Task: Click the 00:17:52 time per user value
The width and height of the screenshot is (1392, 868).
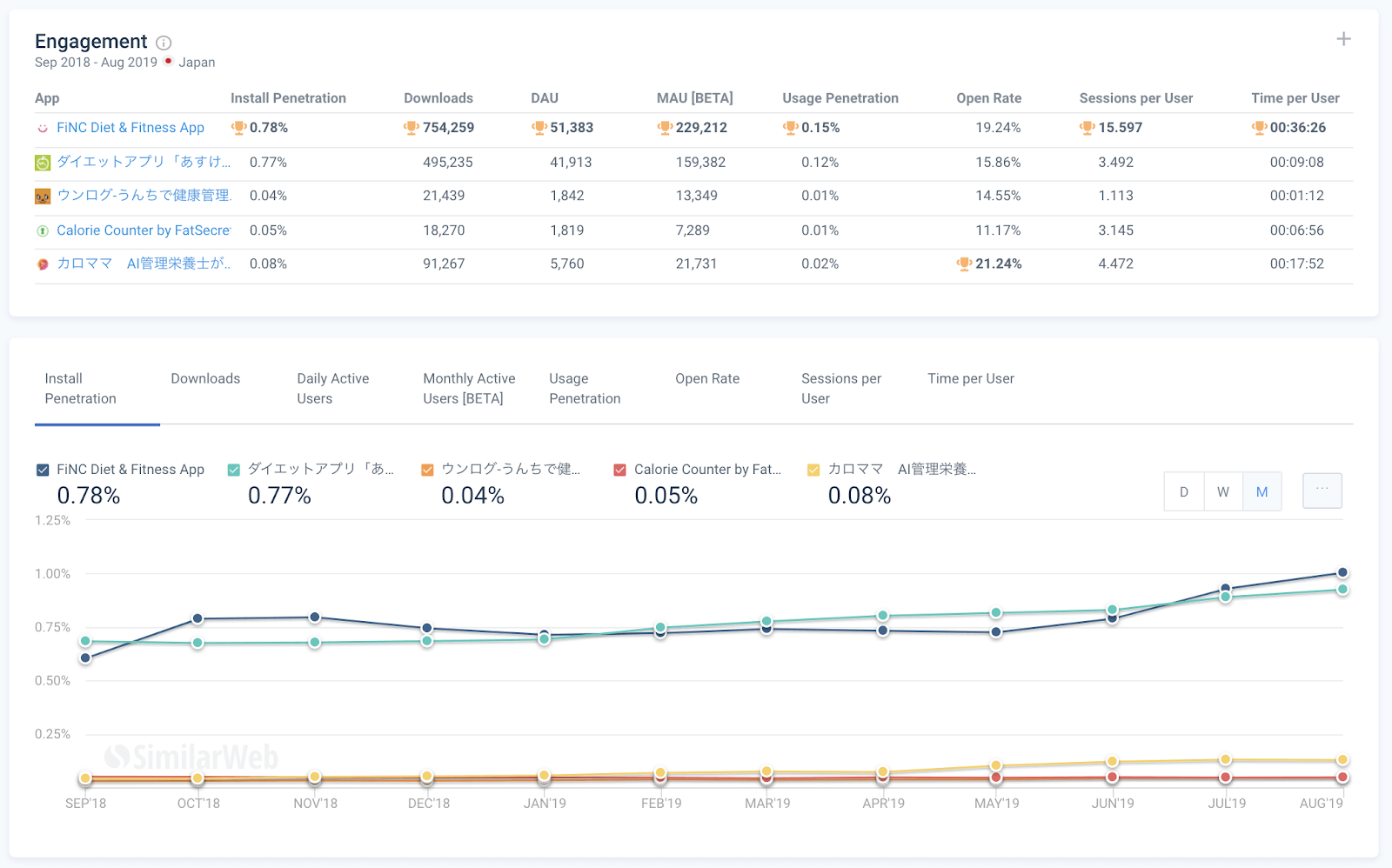Action: pos(1297,264)
